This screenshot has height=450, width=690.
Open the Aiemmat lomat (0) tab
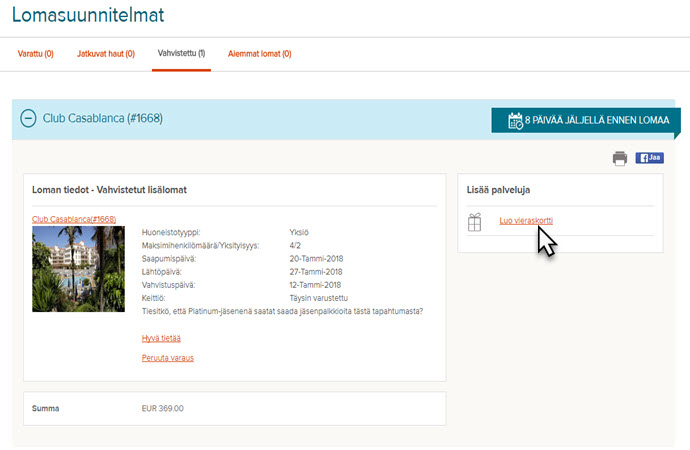pyautogui.click(x=260, y=54)
